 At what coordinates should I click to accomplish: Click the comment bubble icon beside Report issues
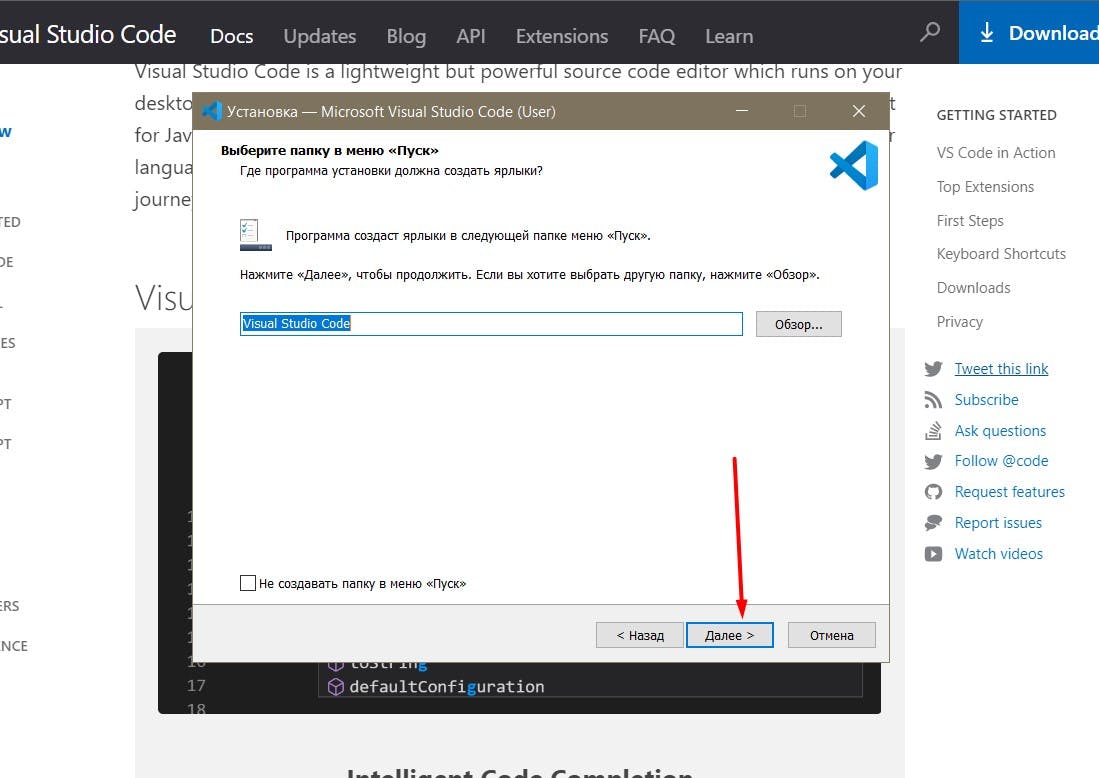(933, 523)
